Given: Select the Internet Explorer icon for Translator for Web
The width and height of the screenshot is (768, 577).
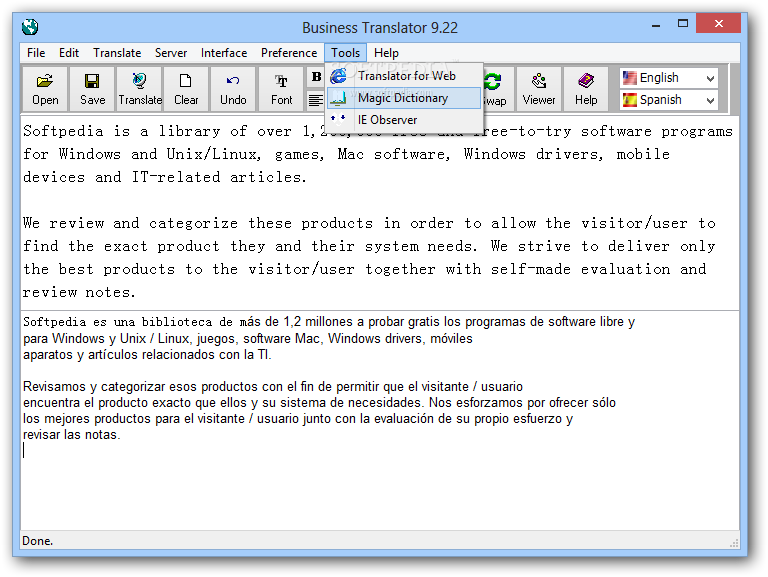Looking at the screenshot, I should [338, 76].
